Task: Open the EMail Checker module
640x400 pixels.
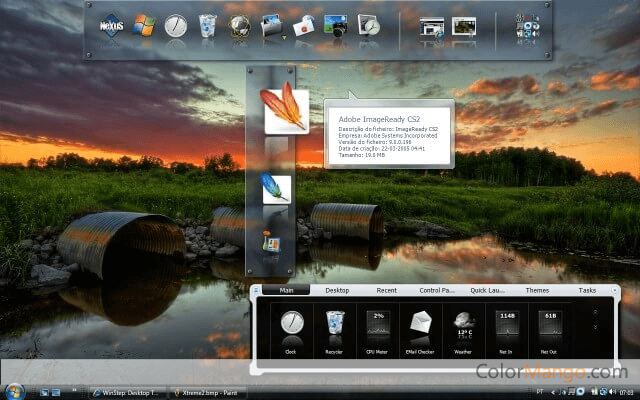Action: (x=421, y=331)
